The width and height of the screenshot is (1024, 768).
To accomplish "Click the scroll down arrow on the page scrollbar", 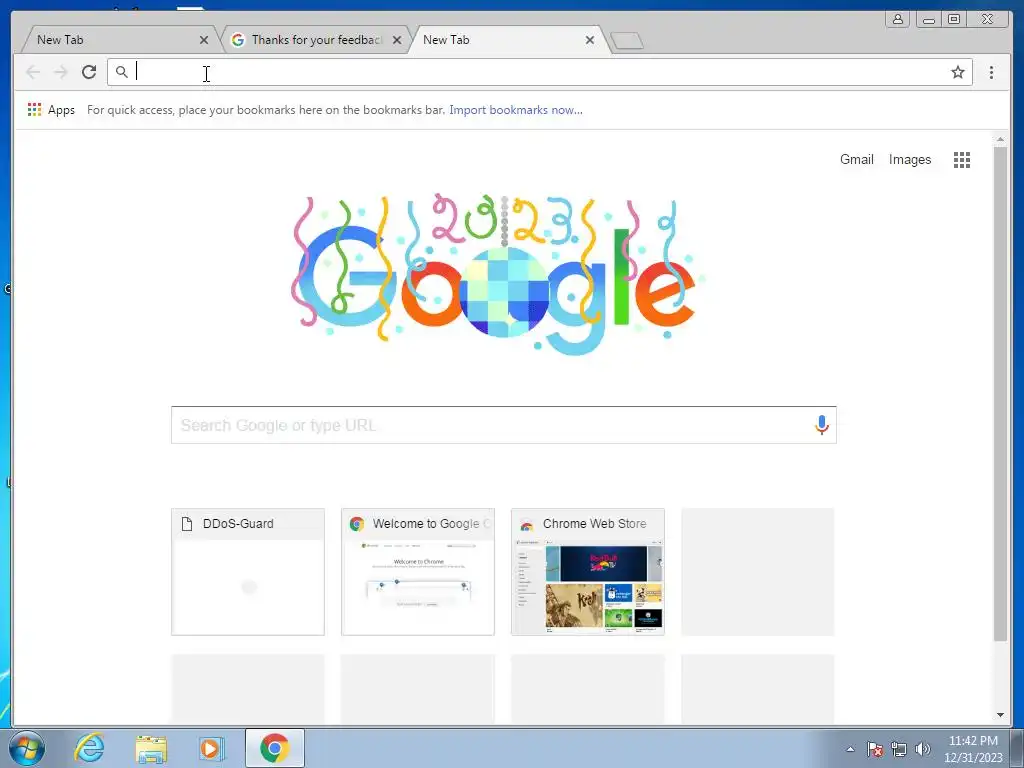I will 1000,715.
